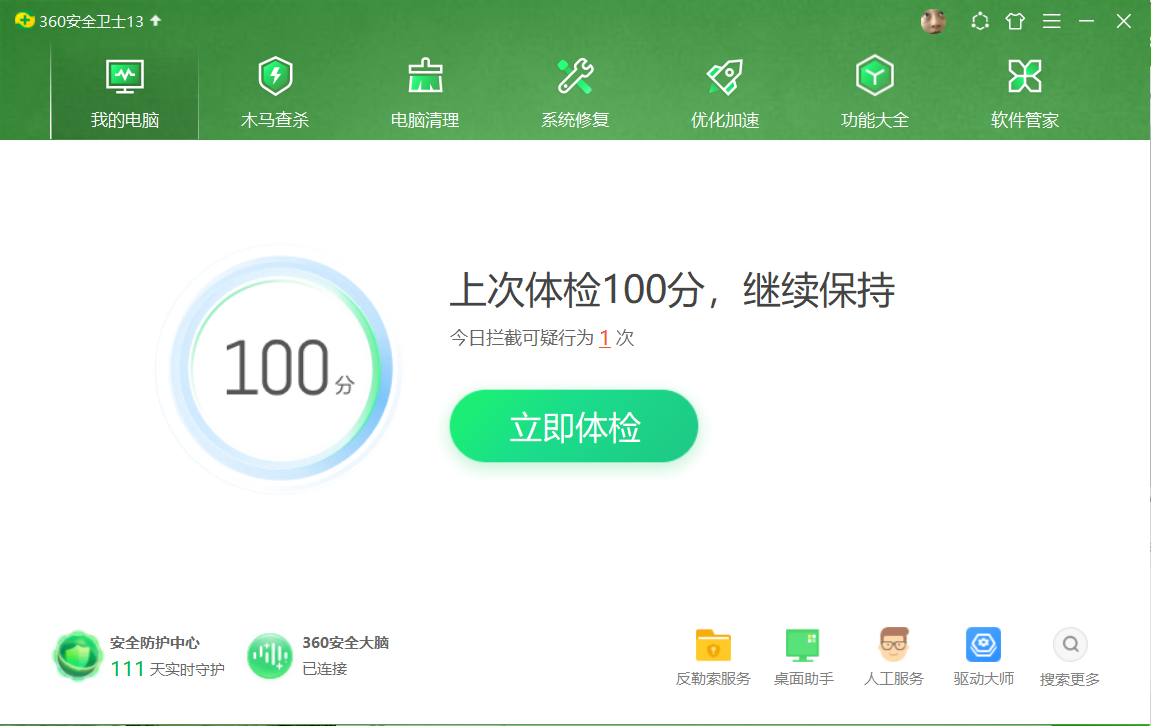Launch 反勒索服务 folder icon

[713, 645]
